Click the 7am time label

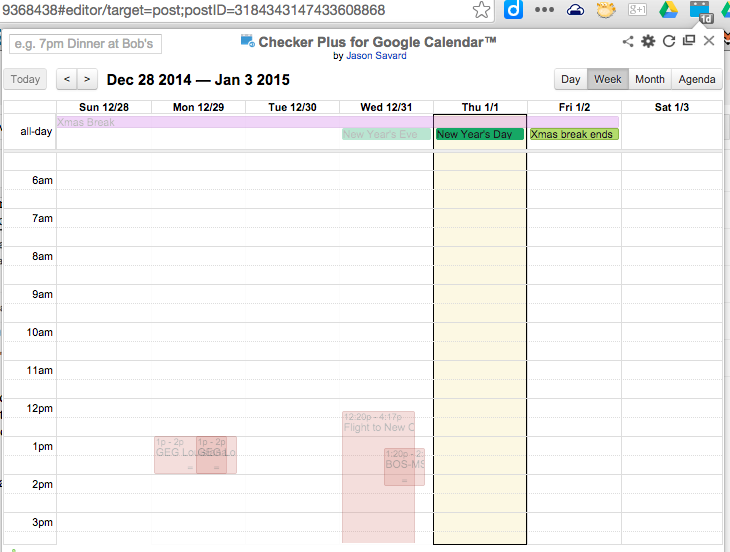[x=42, y=218]
